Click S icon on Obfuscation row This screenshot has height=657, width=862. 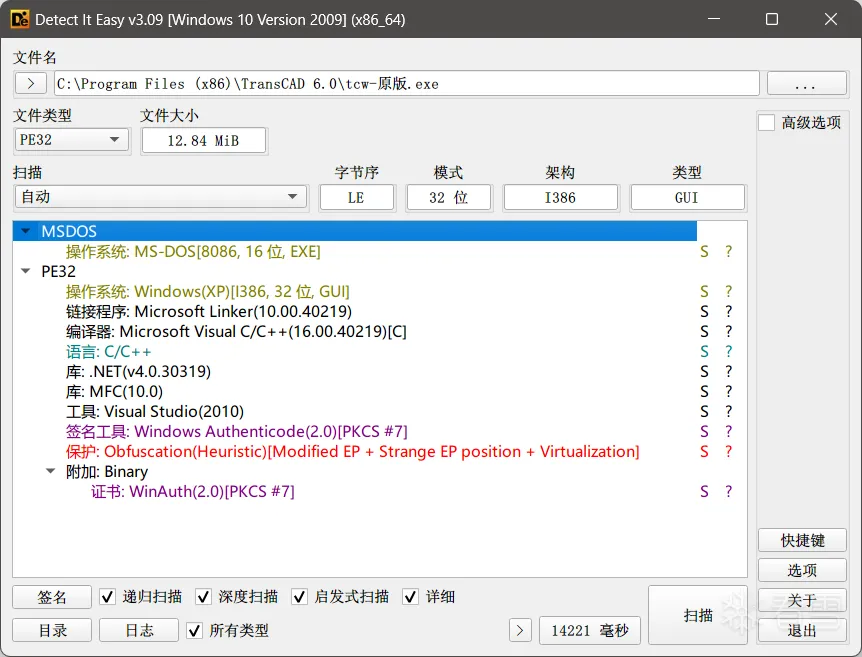point(704,451)
